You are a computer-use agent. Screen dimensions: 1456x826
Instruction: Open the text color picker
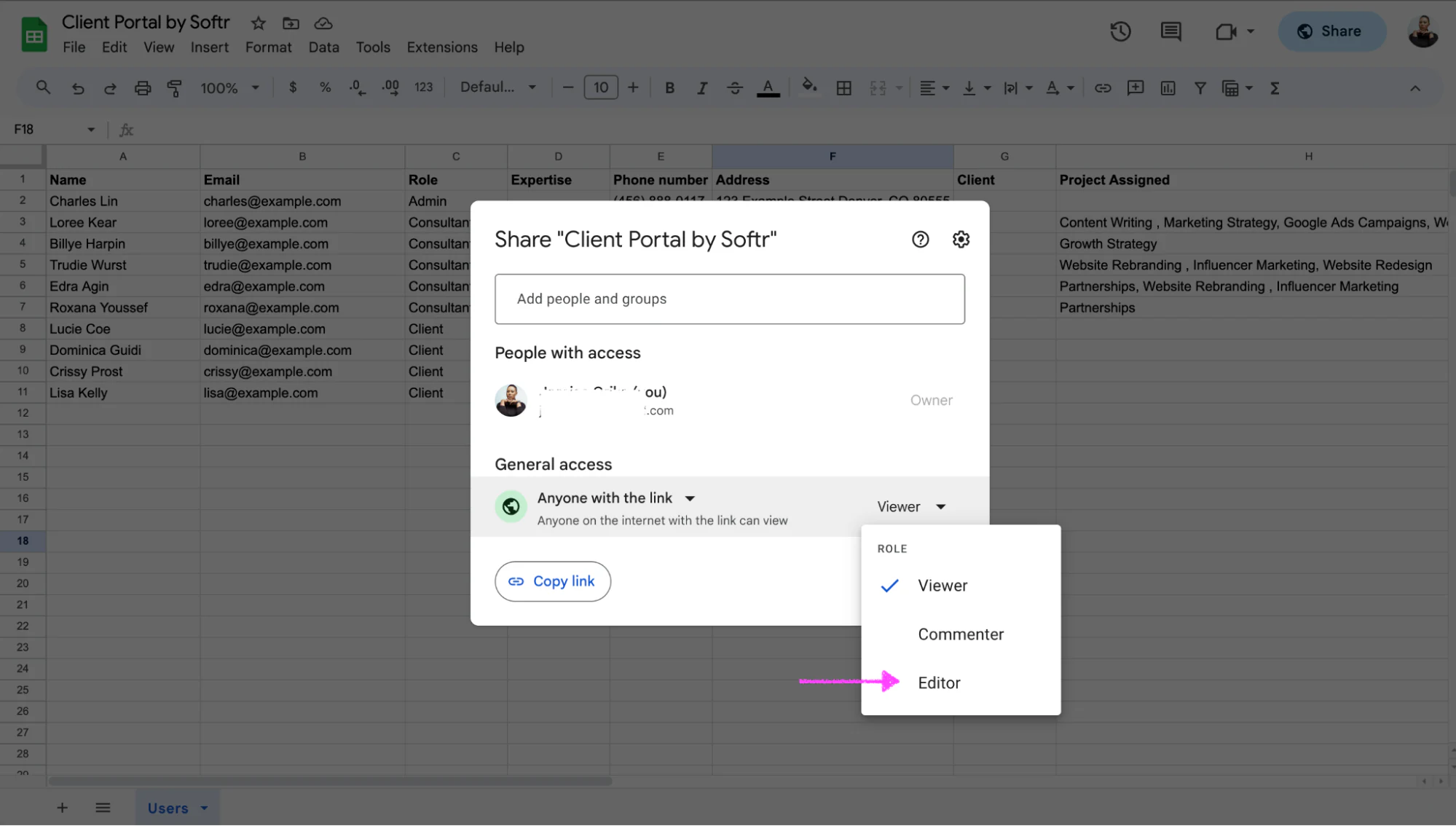768,88
